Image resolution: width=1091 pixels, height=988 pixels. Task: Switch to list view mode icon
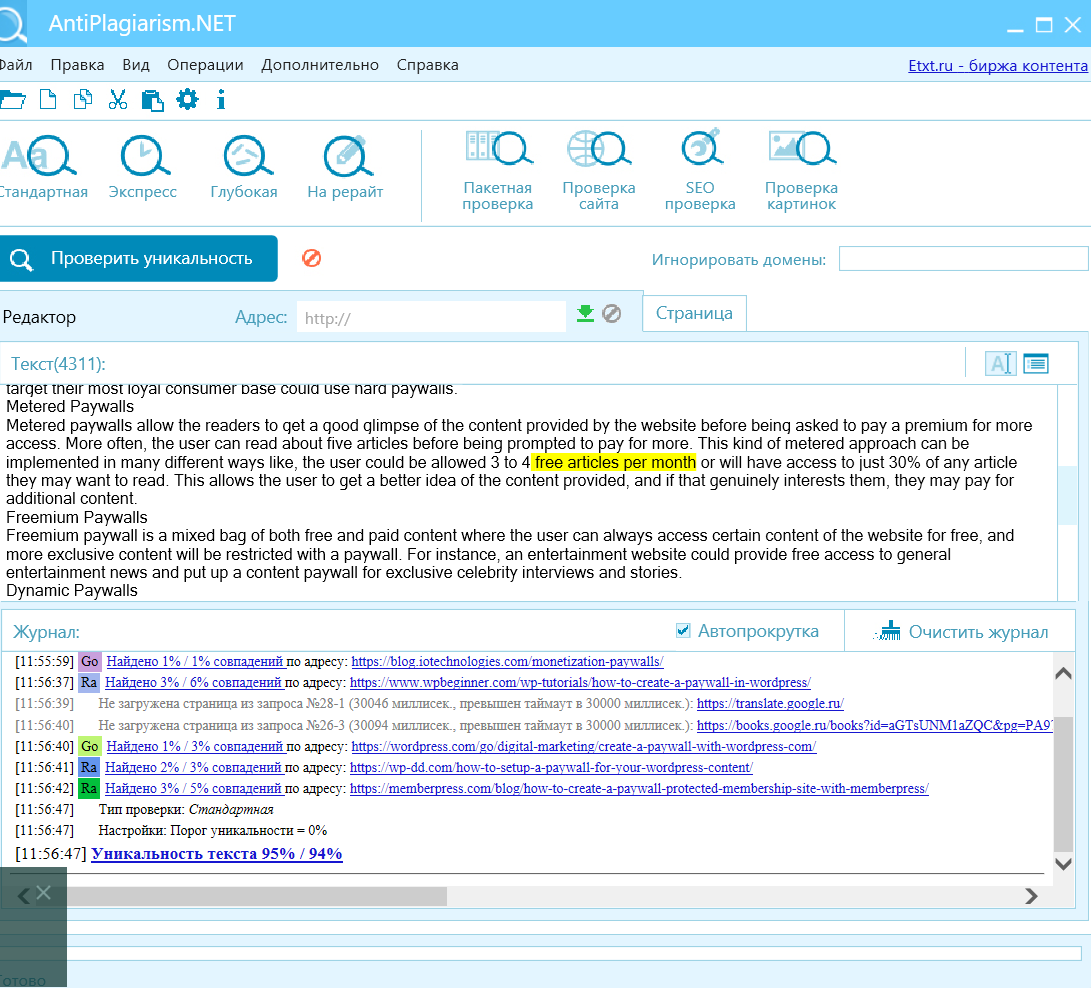click(x=1036, y=363)
